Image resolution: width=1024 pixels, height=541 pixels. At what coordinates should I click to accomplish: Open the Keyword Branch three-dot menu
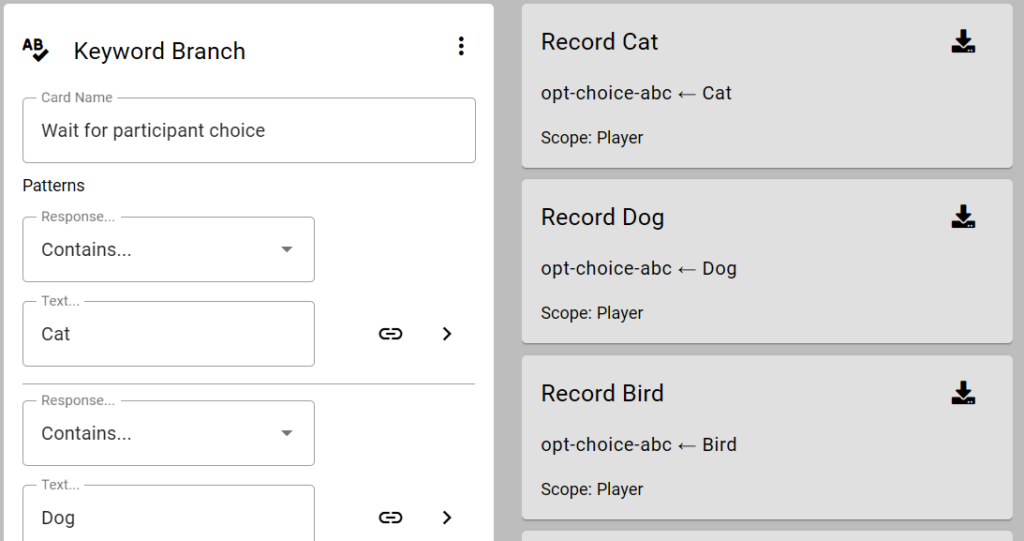click(460, 46)
